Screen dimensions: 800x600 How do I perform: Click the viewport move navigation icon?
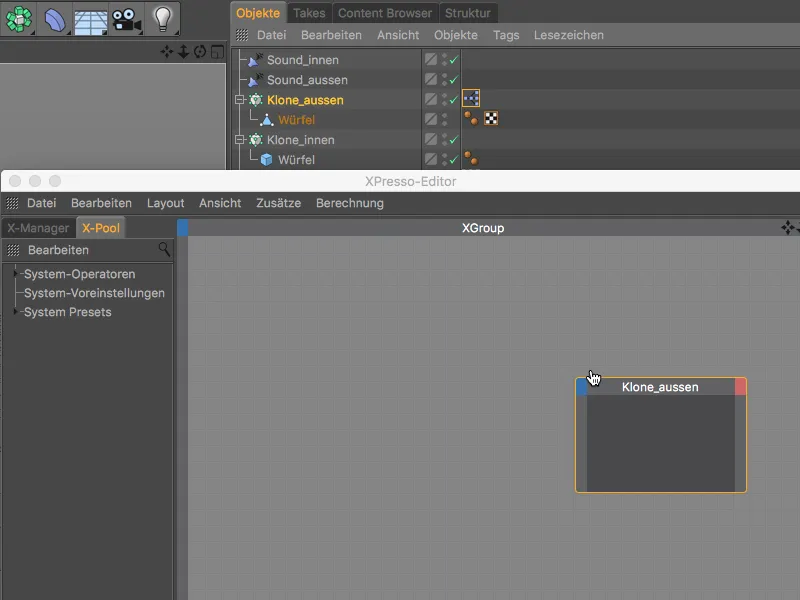167,52
